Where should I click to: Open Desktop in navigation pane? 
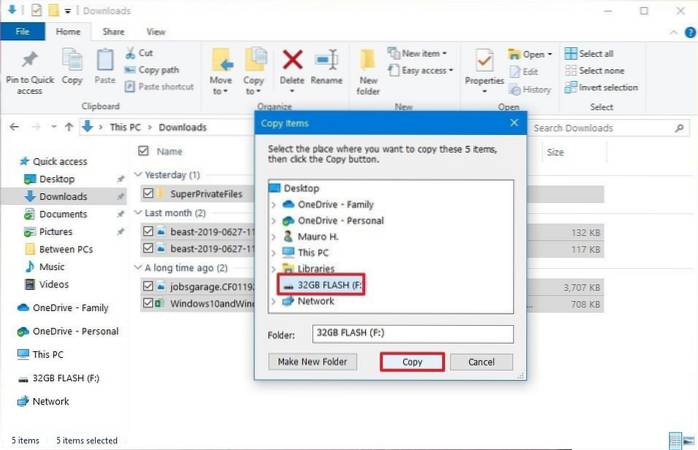(49, 179)
